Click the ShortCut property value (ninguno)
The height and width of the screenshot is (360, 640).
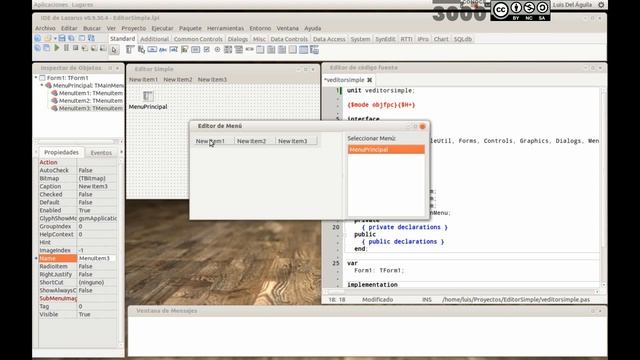(97, 282)
